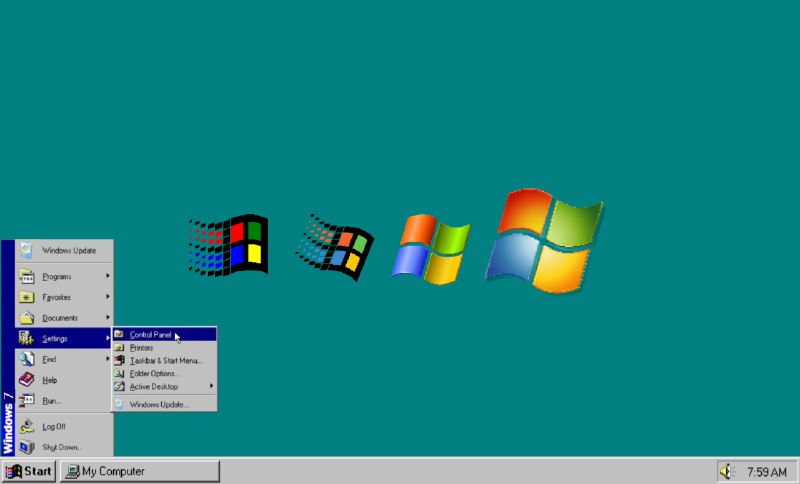Image resolution: width=800 pixels, height=484 pixels.
Task: Open Taskbar & Start Menu... settings
Action: (x=165, y=361)
